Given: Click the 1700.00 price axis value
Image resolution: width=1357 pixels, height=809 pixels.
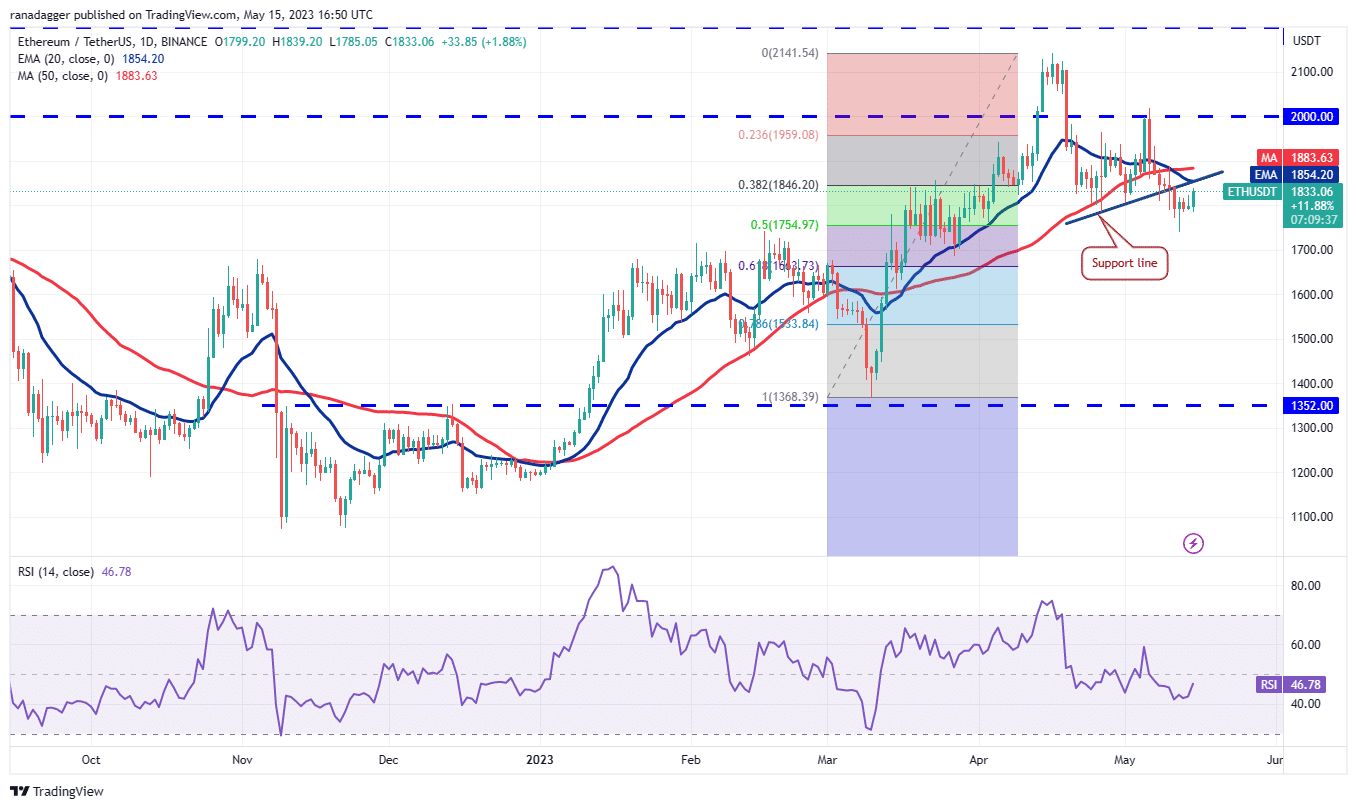Looking at the screenshot, I should pyautogui.click(x=1312, y=250).
